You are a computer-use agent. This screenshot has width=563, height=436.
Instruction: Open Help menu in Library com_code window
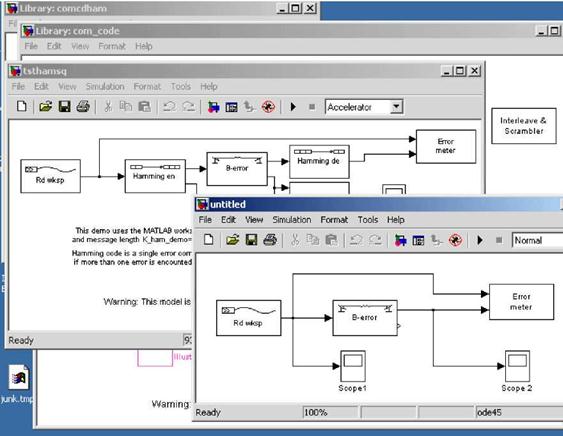coord(144,46)
